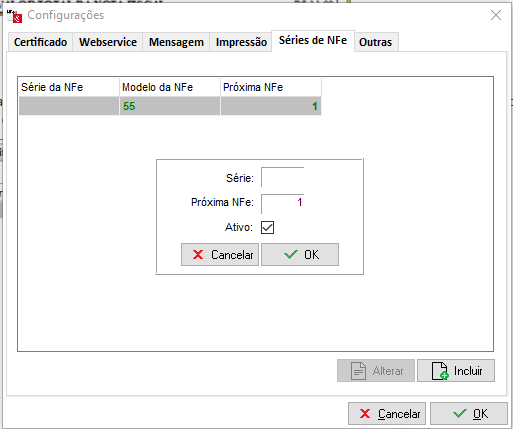The width and height of the screenshot is (513, 429).
Task: Focus the Série input field
Action: (x=283, y=177)
